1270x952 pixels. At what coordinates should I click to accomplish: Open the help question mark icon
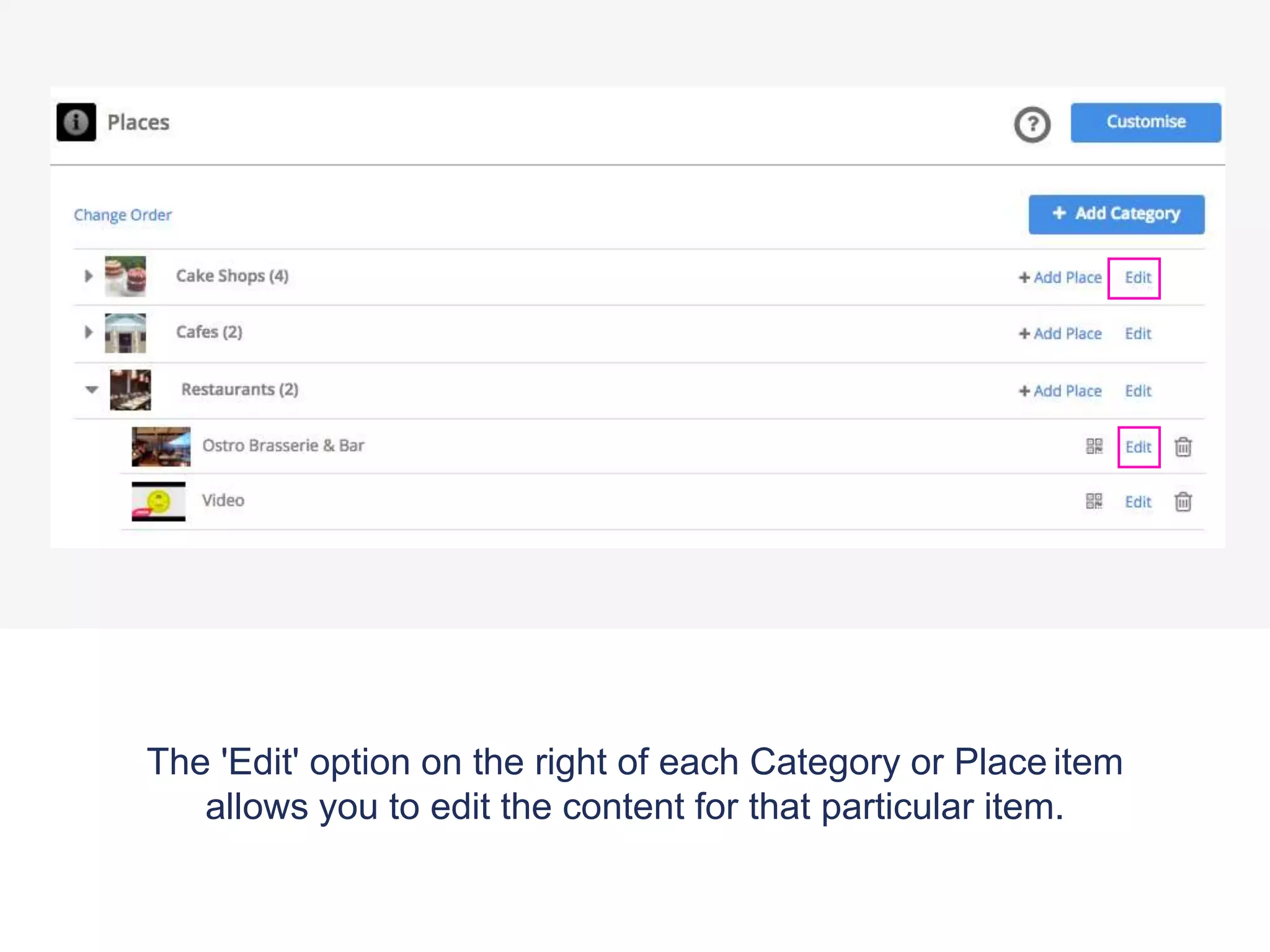tap(1032, 125)
